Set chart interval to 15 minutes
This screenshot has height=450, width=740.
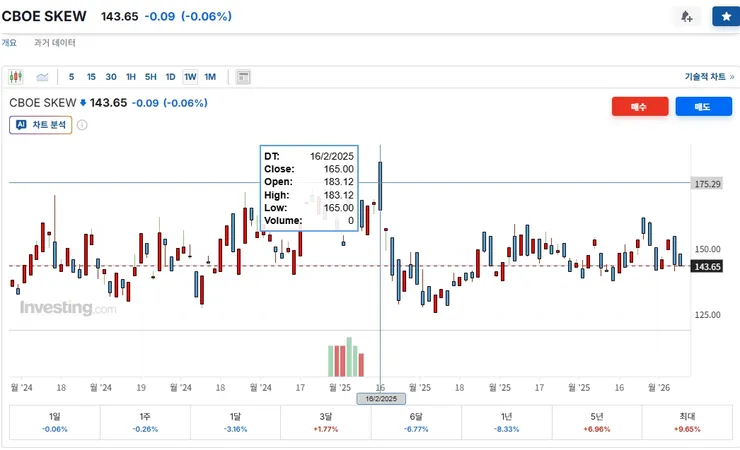click(x=91, y=77)
